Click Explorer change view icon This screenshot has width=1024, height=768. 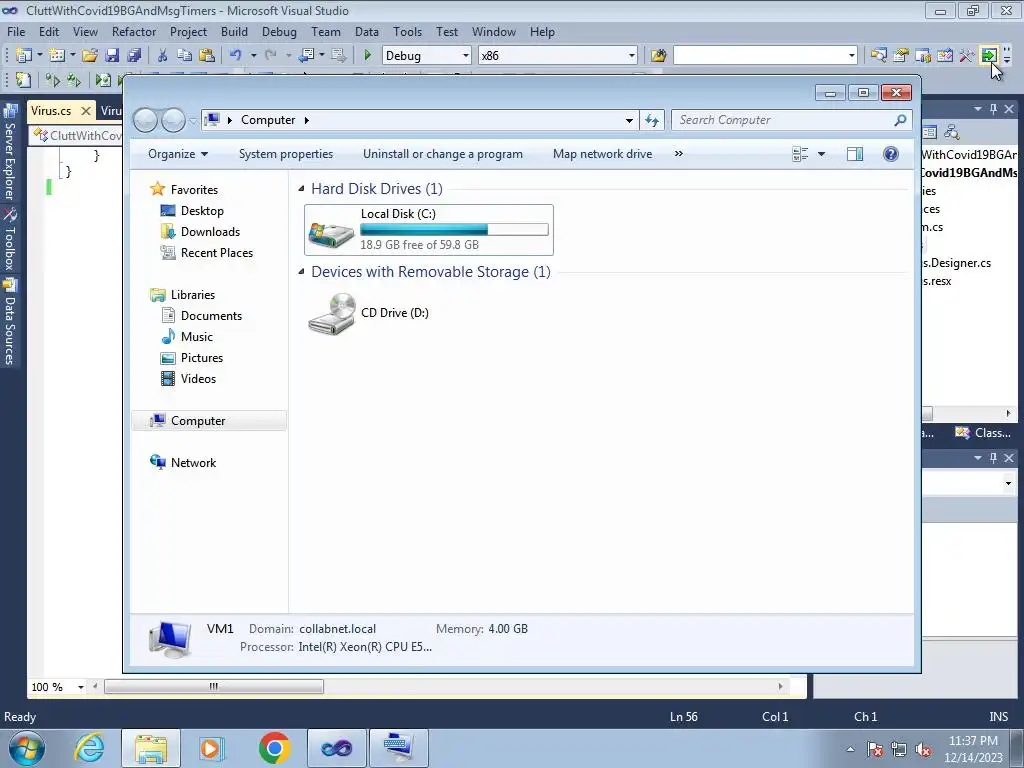(800, 154)
